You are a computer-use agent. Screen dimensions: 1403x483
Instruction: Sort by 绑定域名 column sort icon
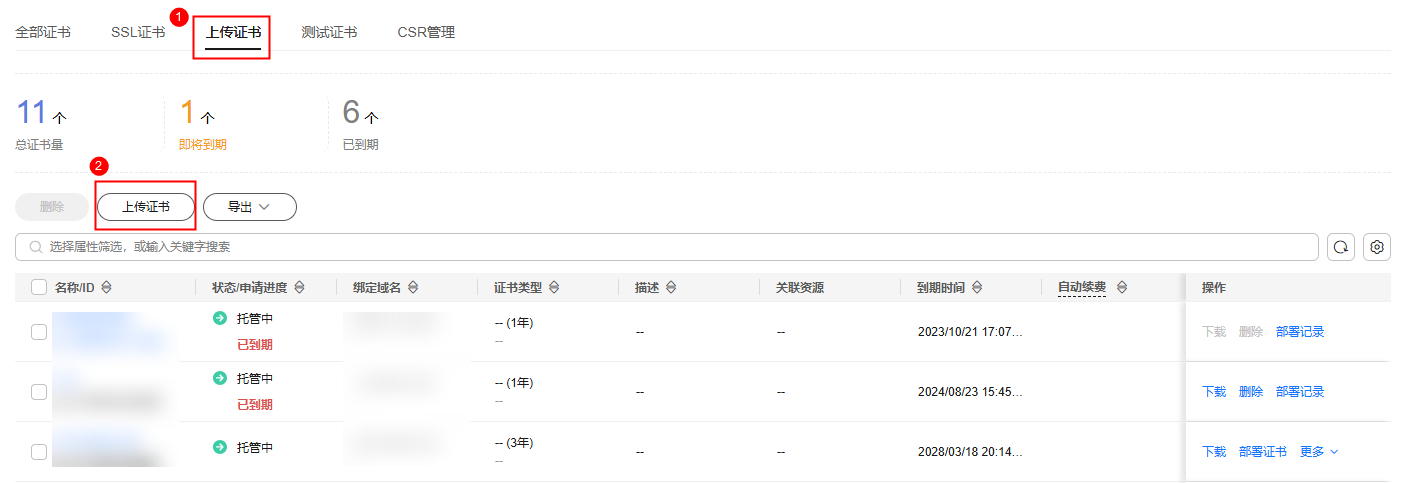coord(412,287)
